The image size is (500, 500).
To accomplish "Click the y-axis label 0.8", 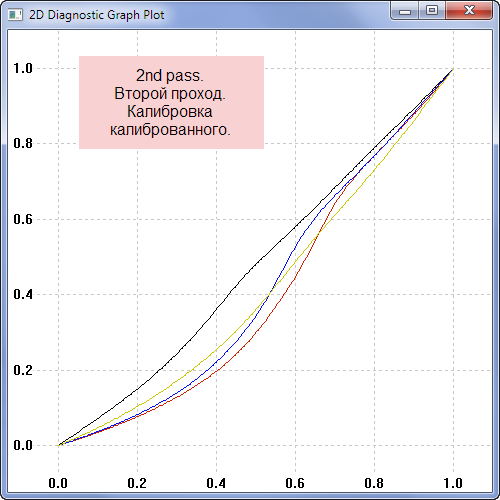I will click(23, 143).
